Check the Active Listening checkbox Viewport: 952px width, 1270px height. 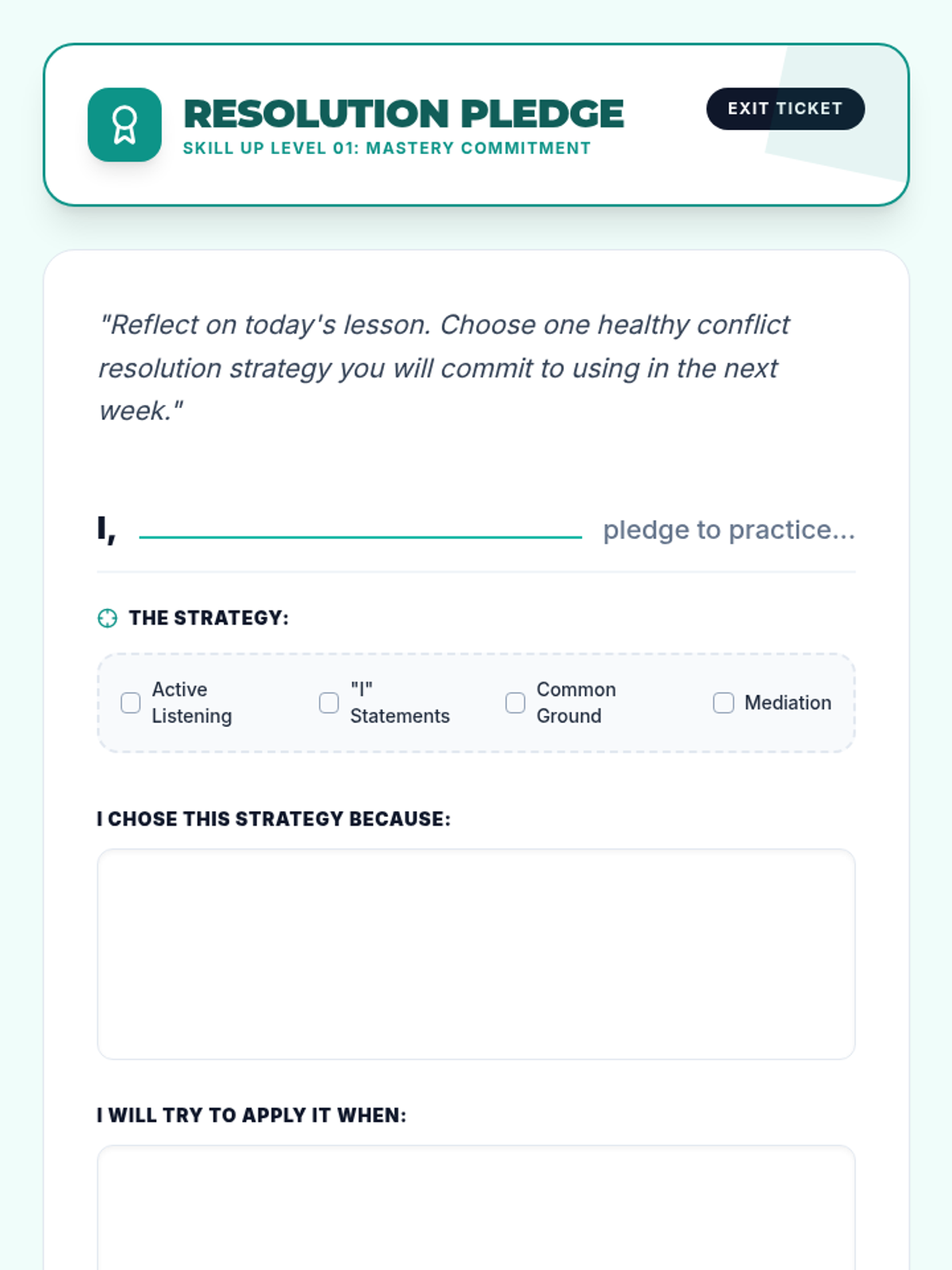click(131, 702)
